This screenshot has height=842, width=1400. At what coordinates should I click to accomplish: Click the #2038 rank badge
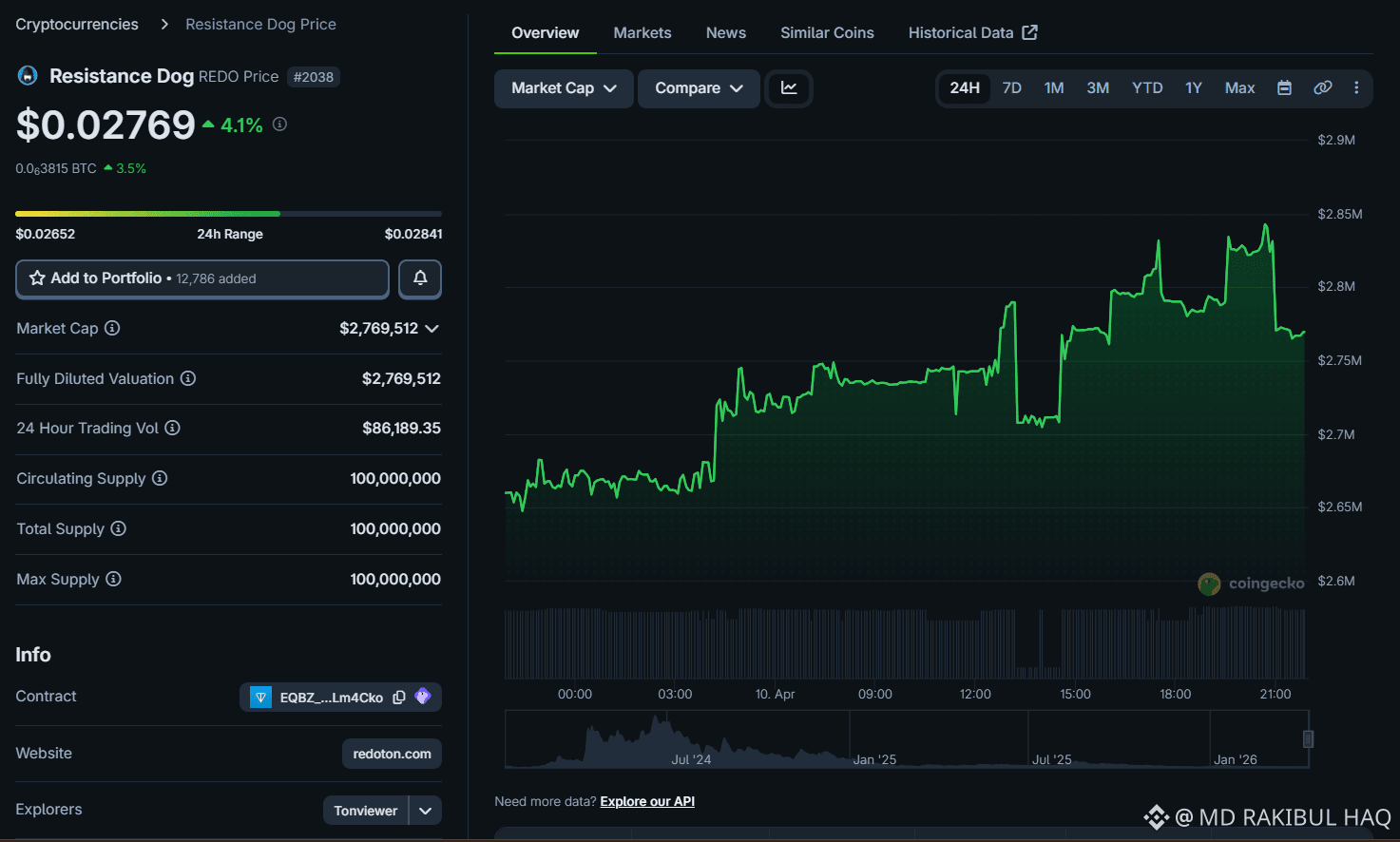[314, 77]
